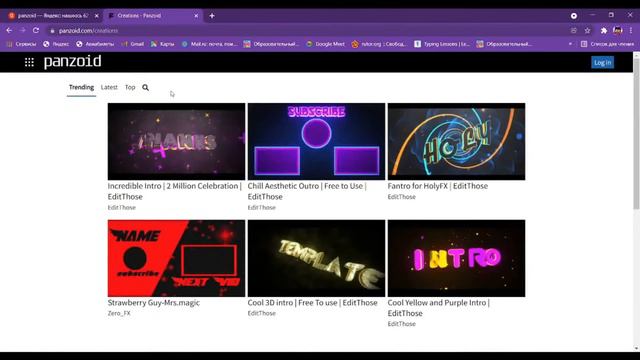Screen dimensions: 640x360
Task: Click the Cool Yellow and Purple Intro title
Action: (439, 308)
